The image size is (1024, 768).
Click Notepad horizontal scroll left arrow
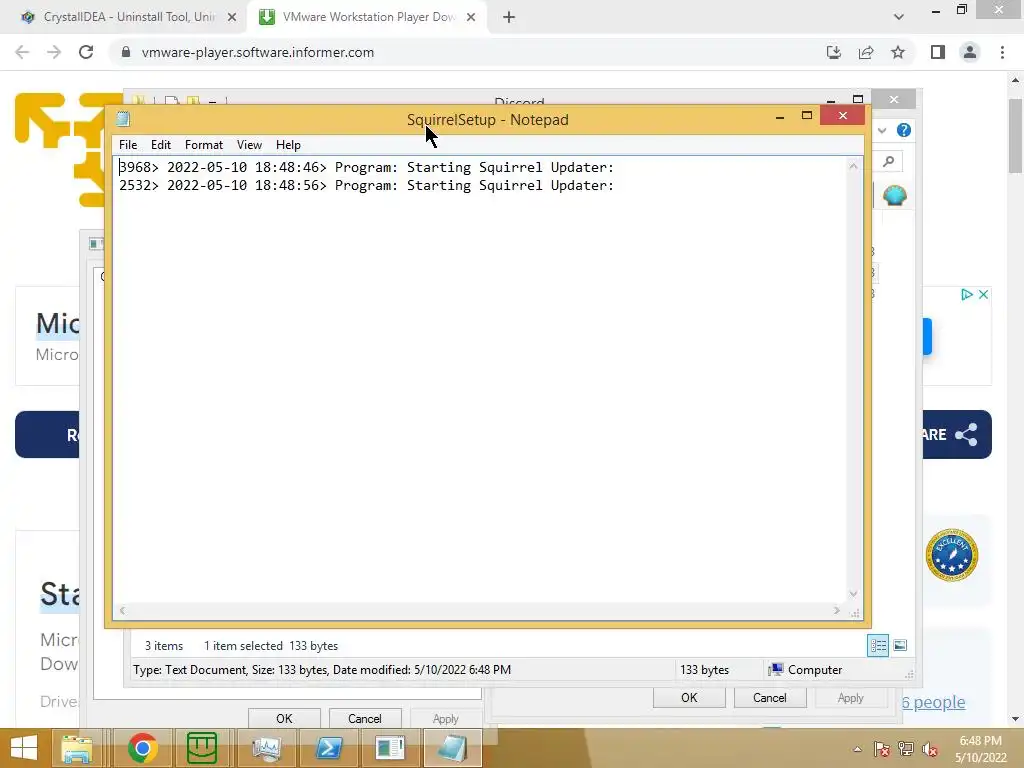click(x=122, y=611)
